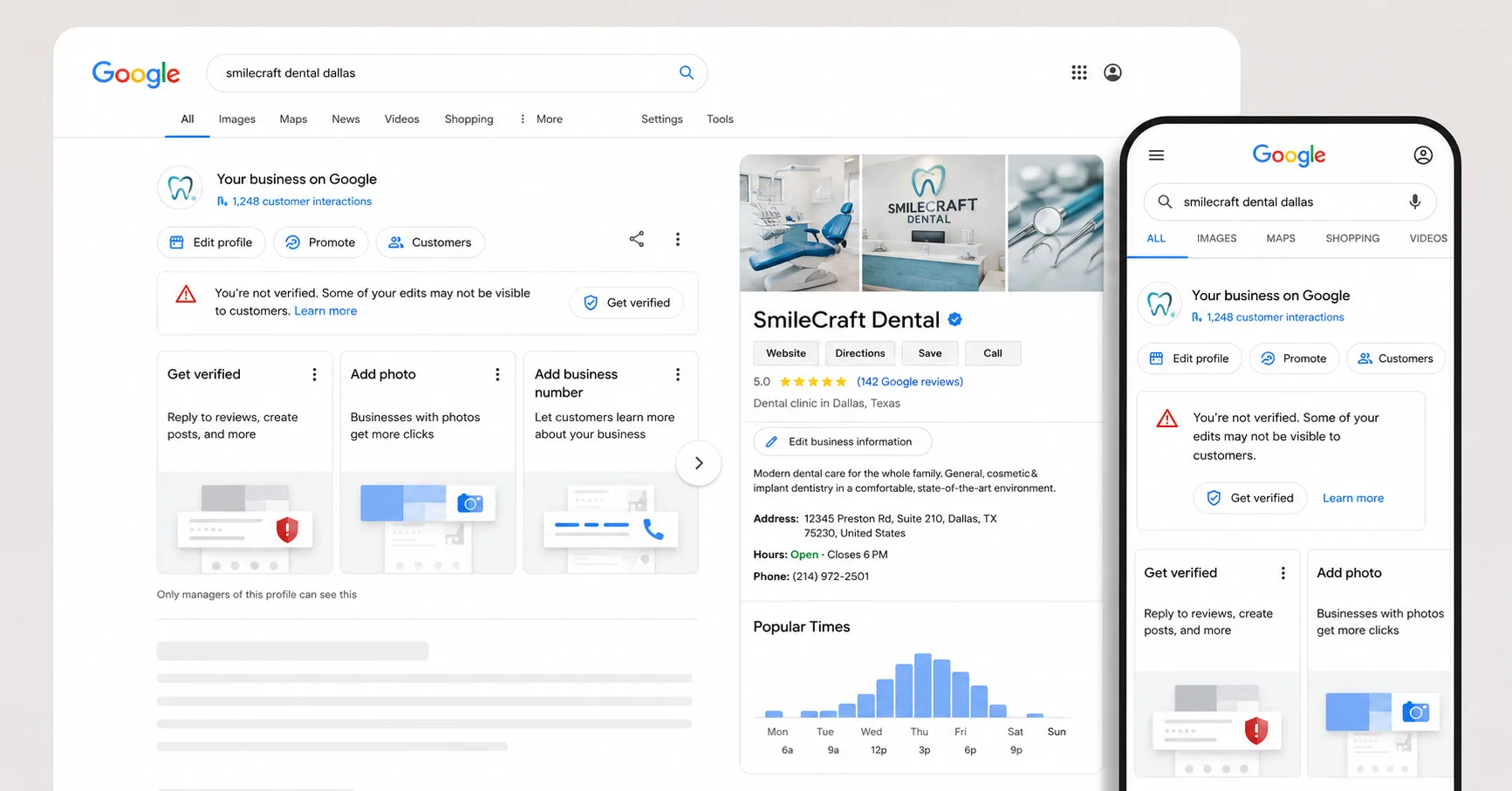
Task: Select Sun in Popular Times chart
Action: (x=1057, y=732)
